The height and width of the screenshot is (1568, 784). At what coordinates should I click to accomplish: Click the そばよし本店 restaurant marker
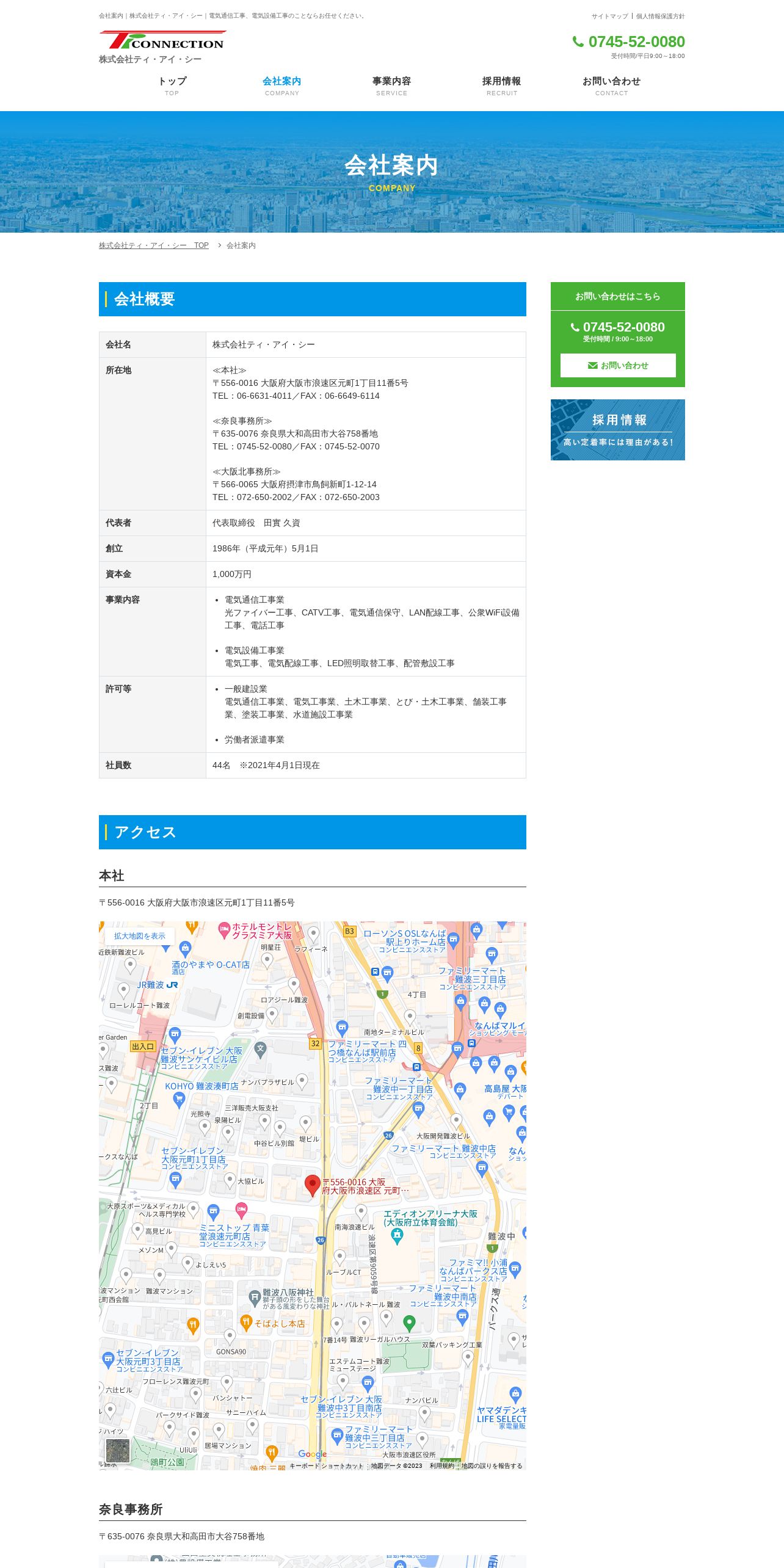coord(246,1323)
